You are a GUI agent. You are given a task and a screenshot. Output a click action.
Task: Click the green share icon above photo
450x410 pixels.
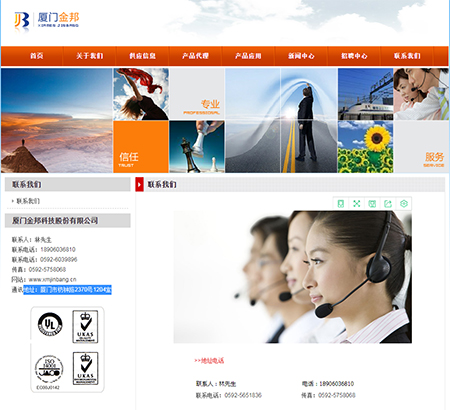click(388, 204)
